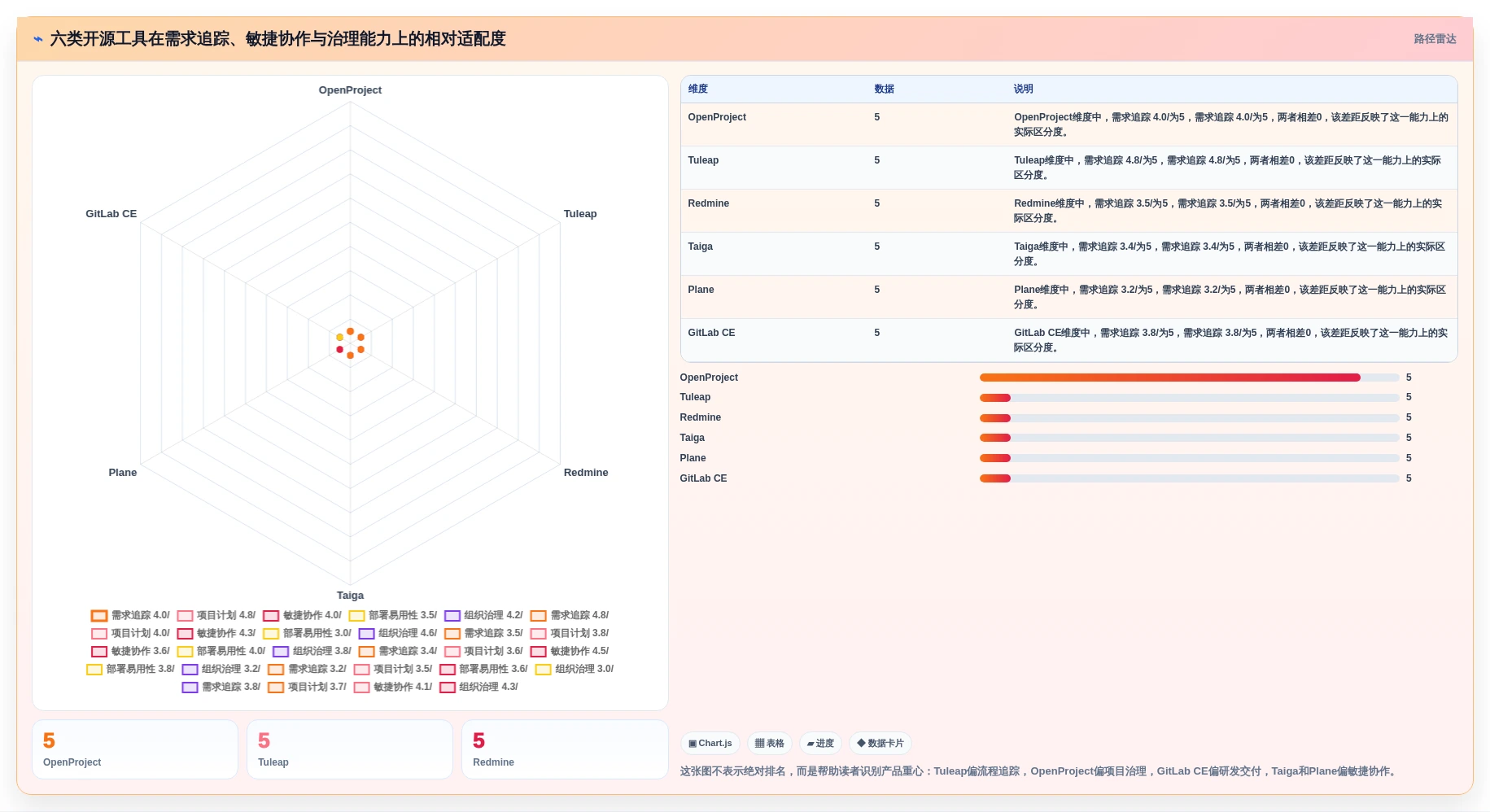Click the pink swatch for 项目计划 3.5/
This screenshot has width=1490, height=812.
(362, 670)
